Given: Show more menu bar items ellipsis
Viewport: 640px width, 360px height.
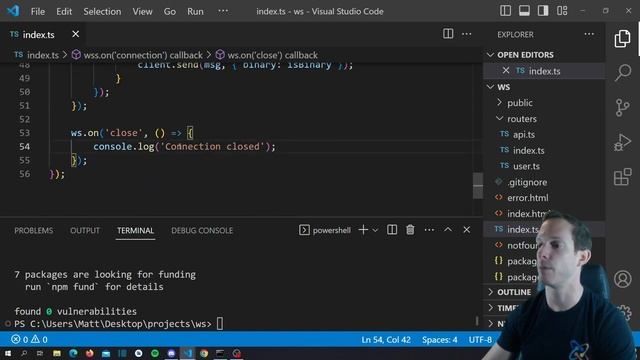Looking at the screenshot, I should point(223,11).
